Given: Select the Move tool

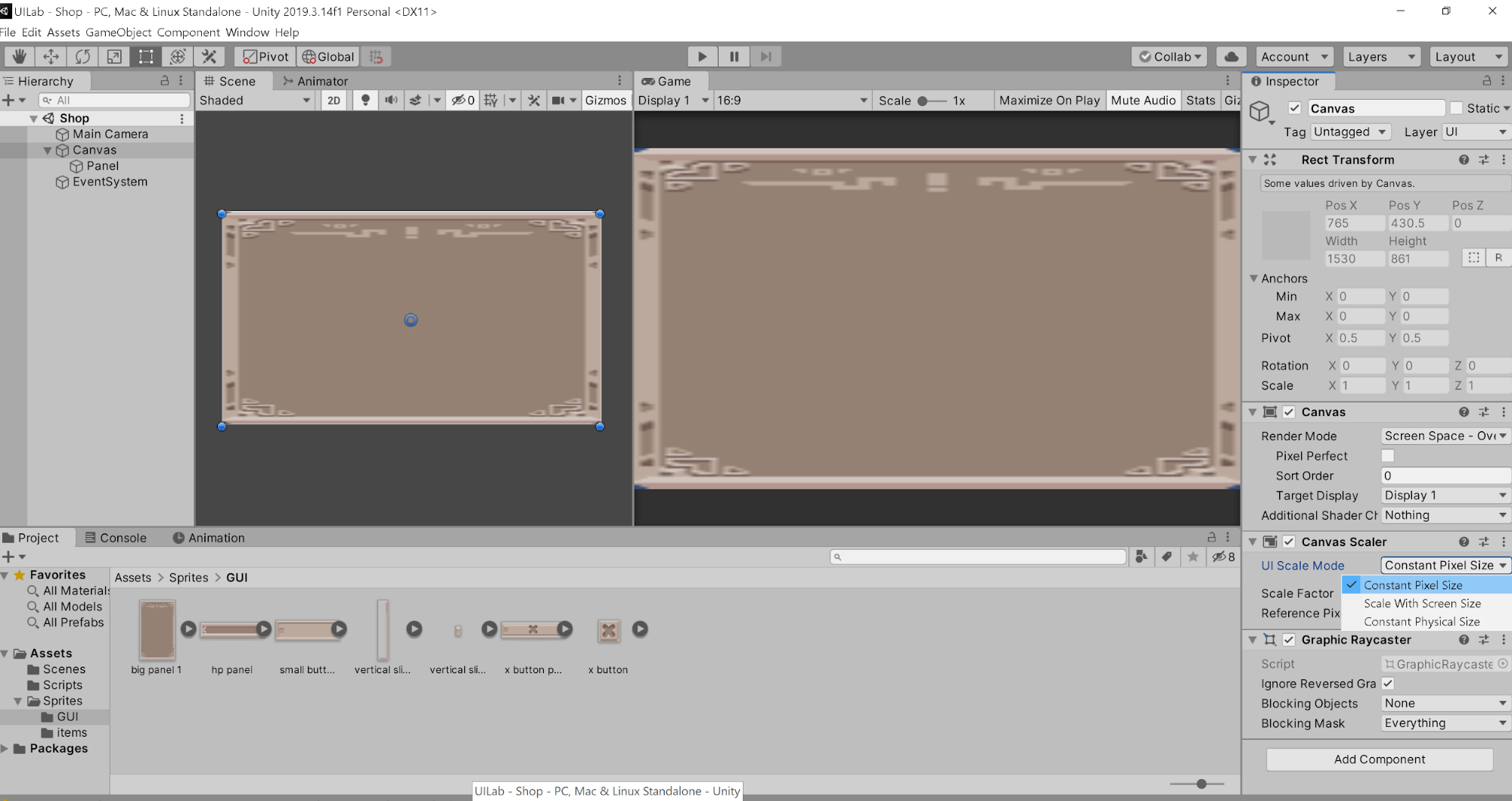Looking at the screenshot, I should (51, 57).
